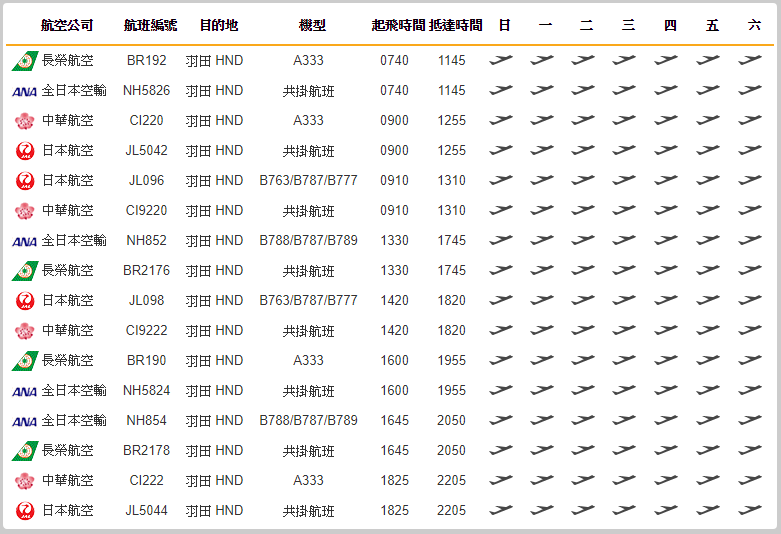
Task: Click the China Airlines logo in the CI222 row
Action: [24, 481]
